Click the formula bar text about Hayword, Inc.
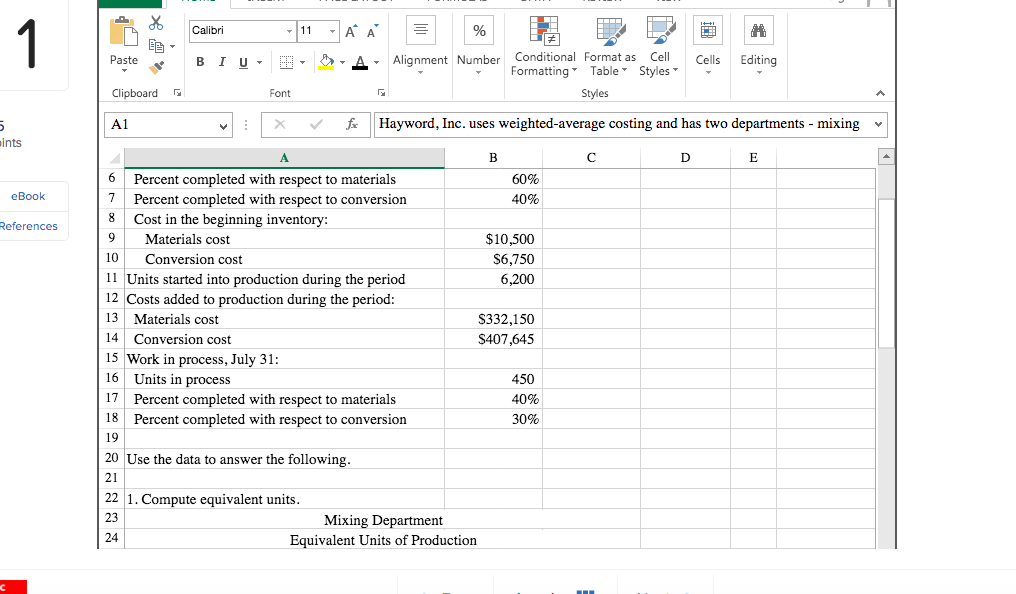The height and width of the screenshot is (594, 1016). tap(619, 124)
